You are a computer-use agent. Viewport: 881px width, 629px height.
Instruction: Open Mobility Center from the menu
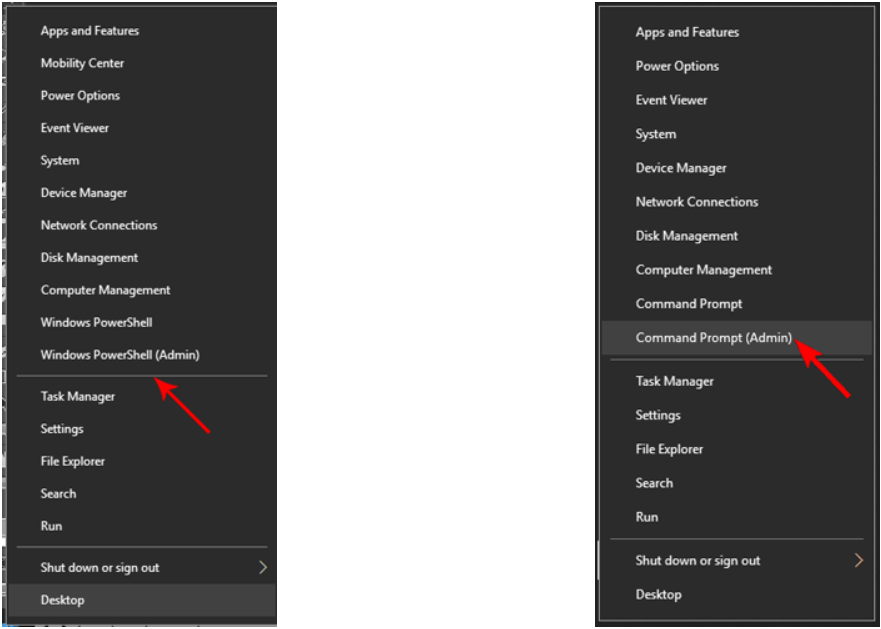(x=82, y=63)
